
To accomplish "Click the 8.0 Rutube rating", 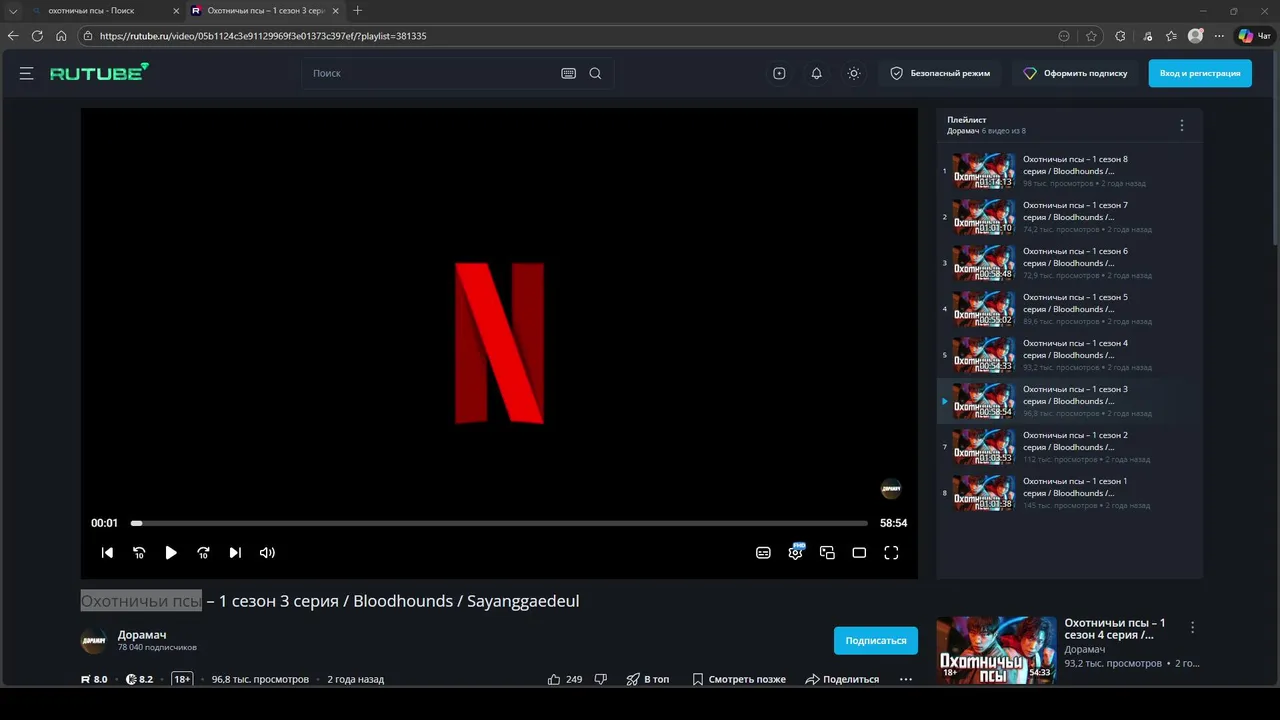I will coord(94,679).
